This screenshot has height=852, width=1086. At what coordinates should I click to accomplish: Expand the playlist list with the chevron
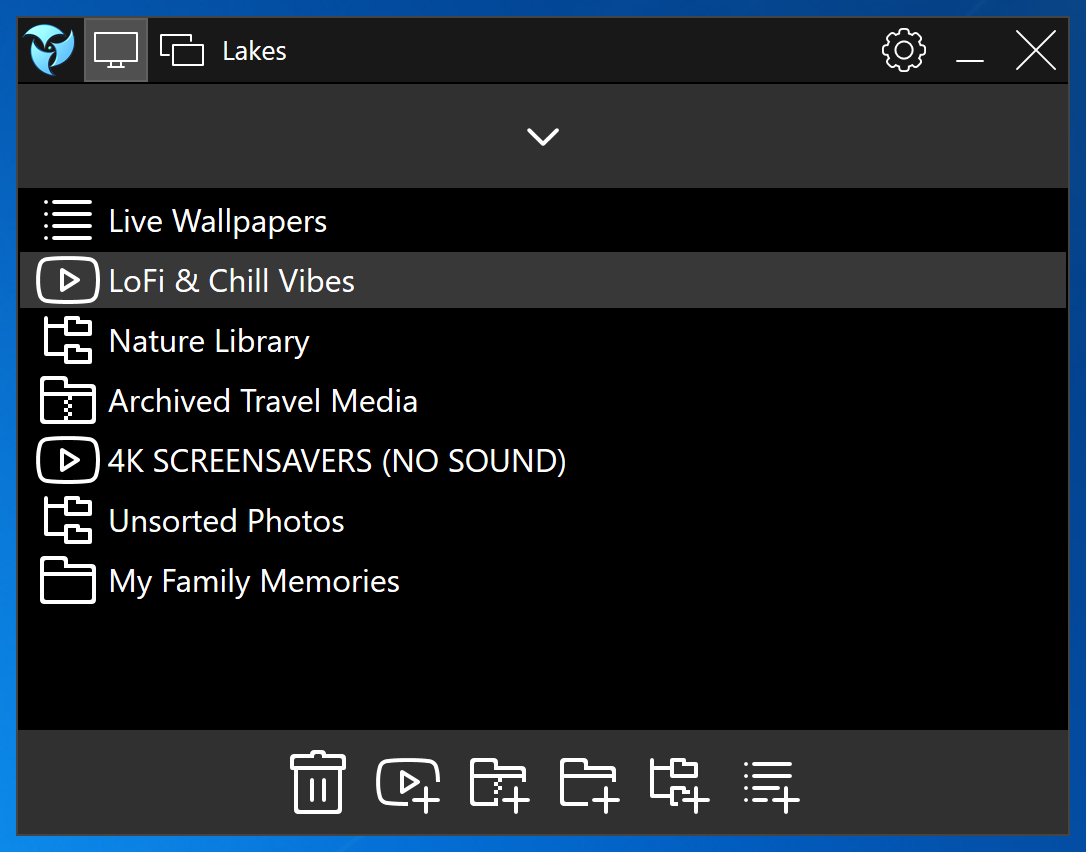(x=543, y=136)
